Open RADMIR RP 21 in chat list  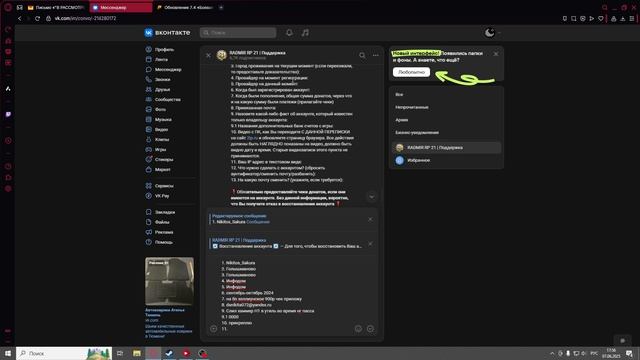pyautogui.click(x=447, y=147)
